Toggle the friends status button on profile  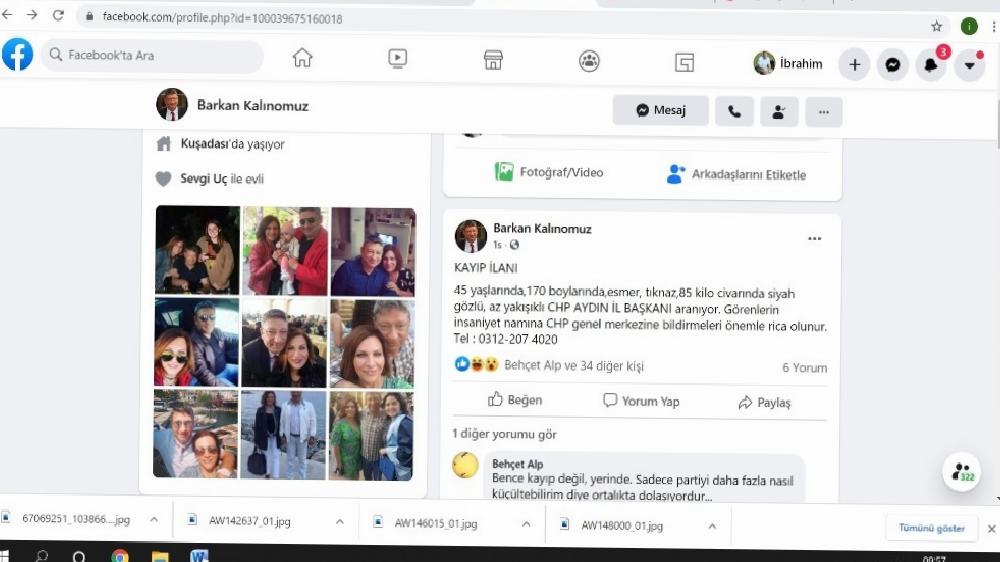778,111
